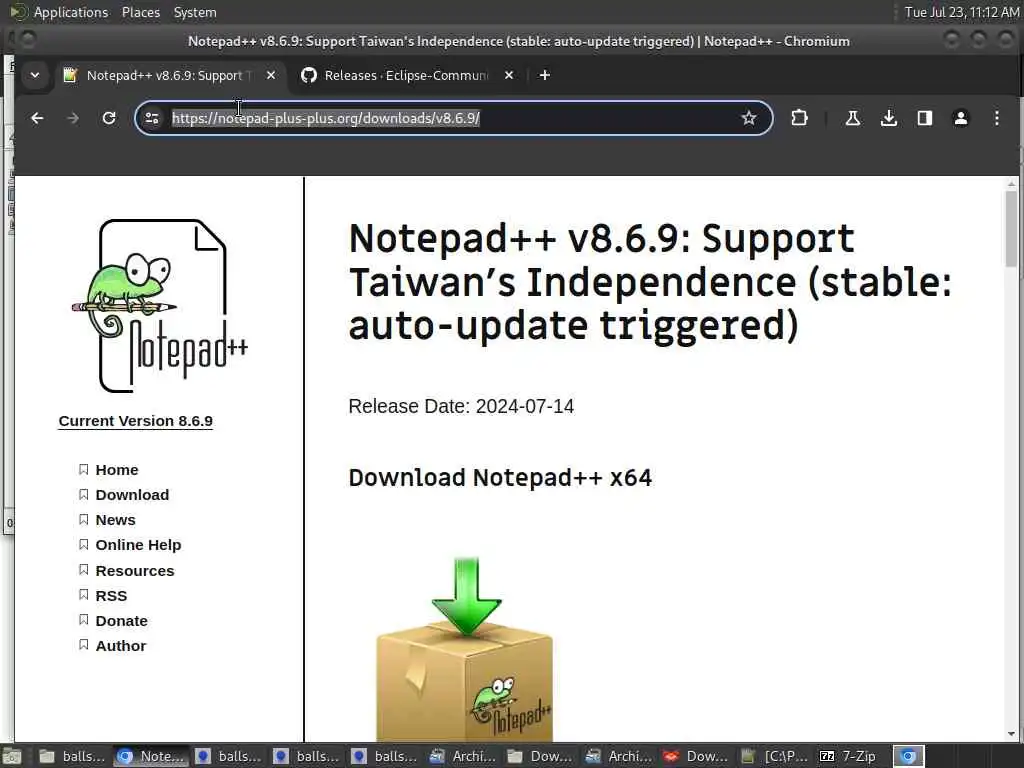The height and width of the screenshot is (768, 1024).
Task: Click the Chromium icon at taskbar end
Action: [x=908, y=756]
